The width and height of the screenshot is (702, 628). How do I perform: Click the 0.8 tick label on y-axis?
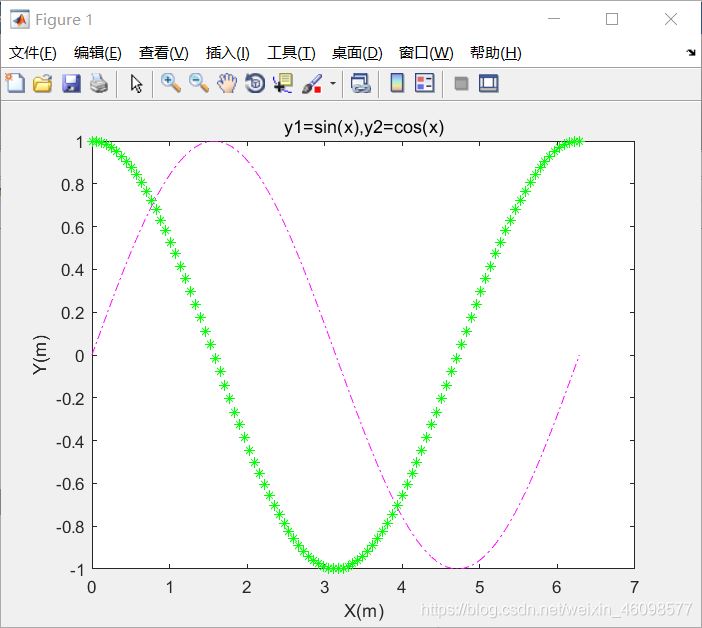point(73,185)
